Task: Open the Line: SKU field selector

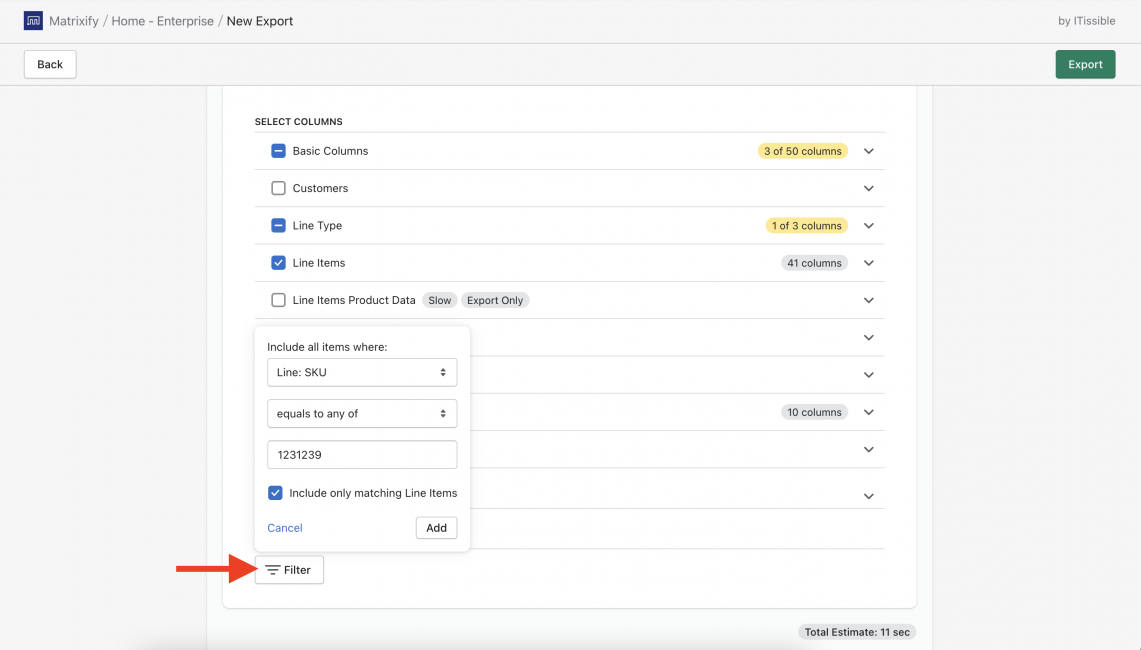Action: point(362,371)
